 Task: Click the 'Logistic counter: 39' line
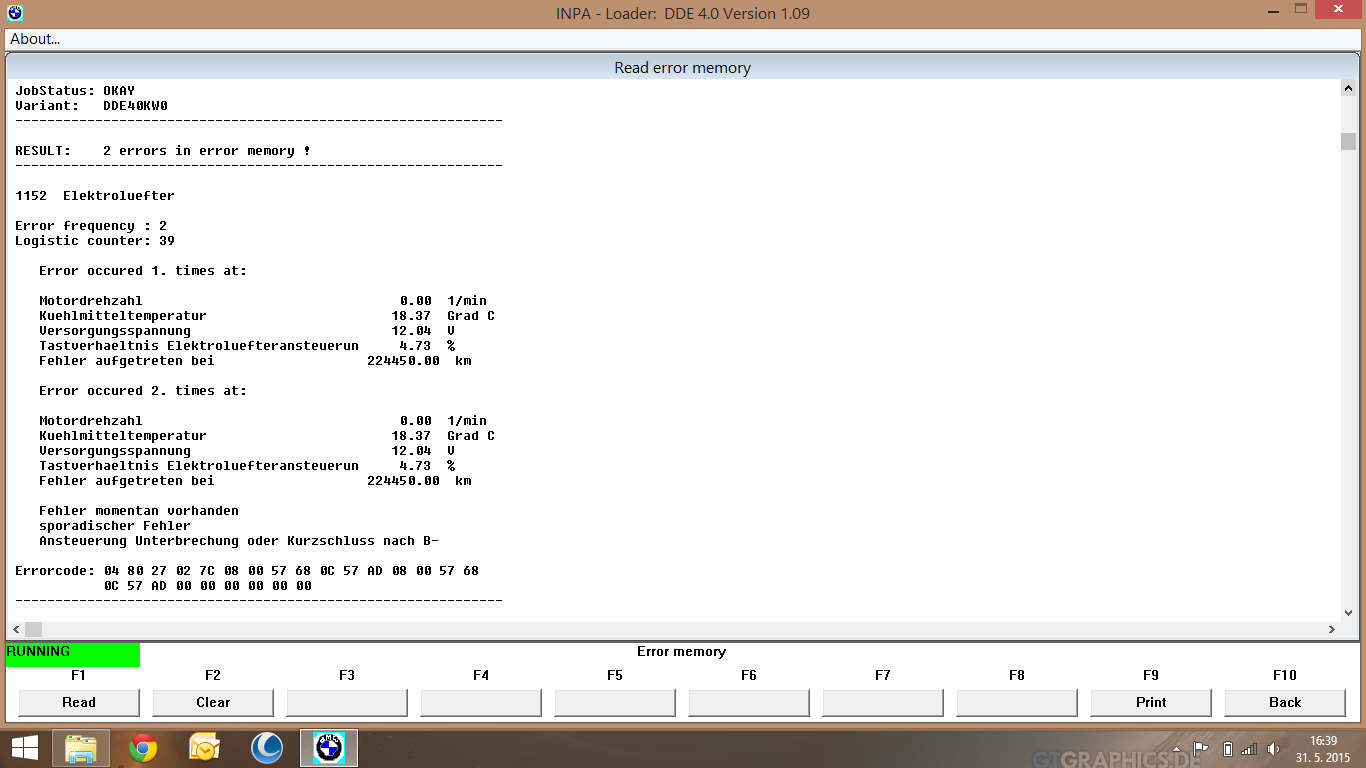pos(95,241)
